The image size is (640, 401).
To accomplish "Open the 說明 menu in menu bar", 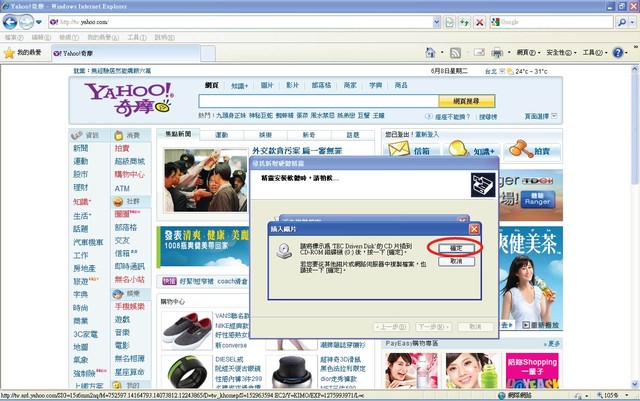I will (164, 37).
